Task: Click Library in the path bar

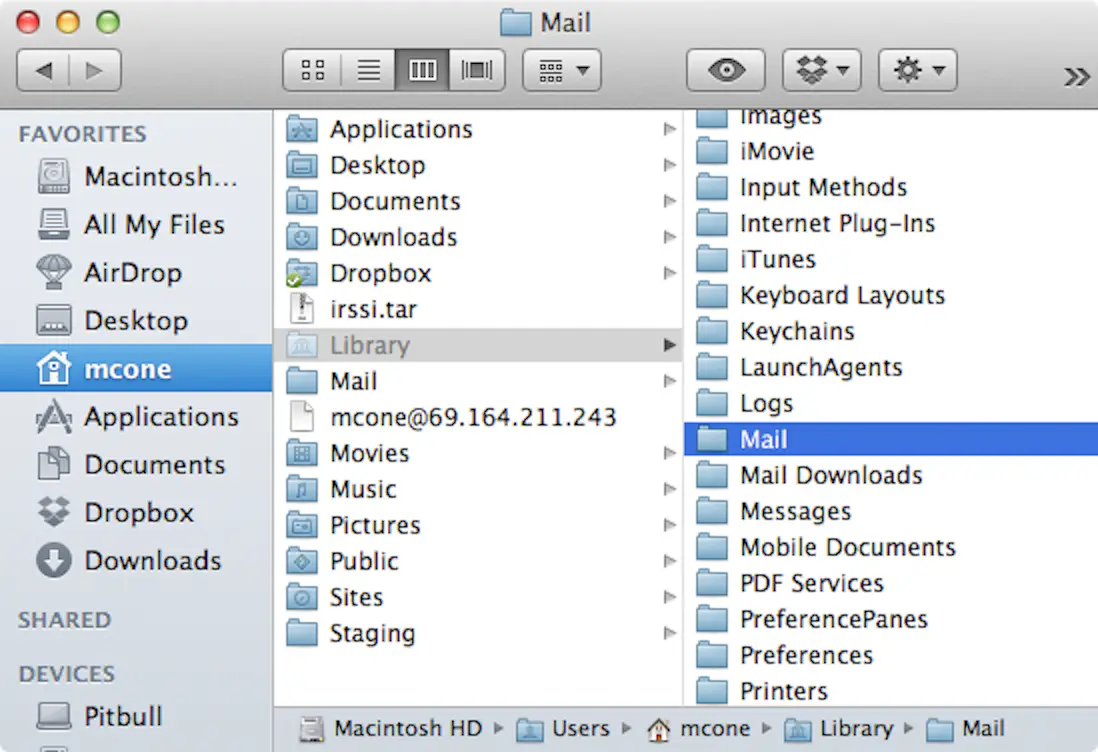Action: tap(855, 728)
